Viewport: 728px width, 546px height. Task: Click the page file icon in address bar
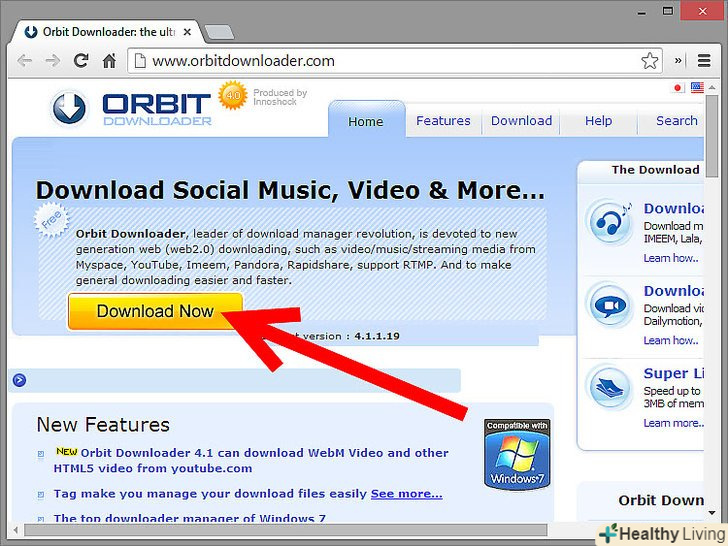140,61
